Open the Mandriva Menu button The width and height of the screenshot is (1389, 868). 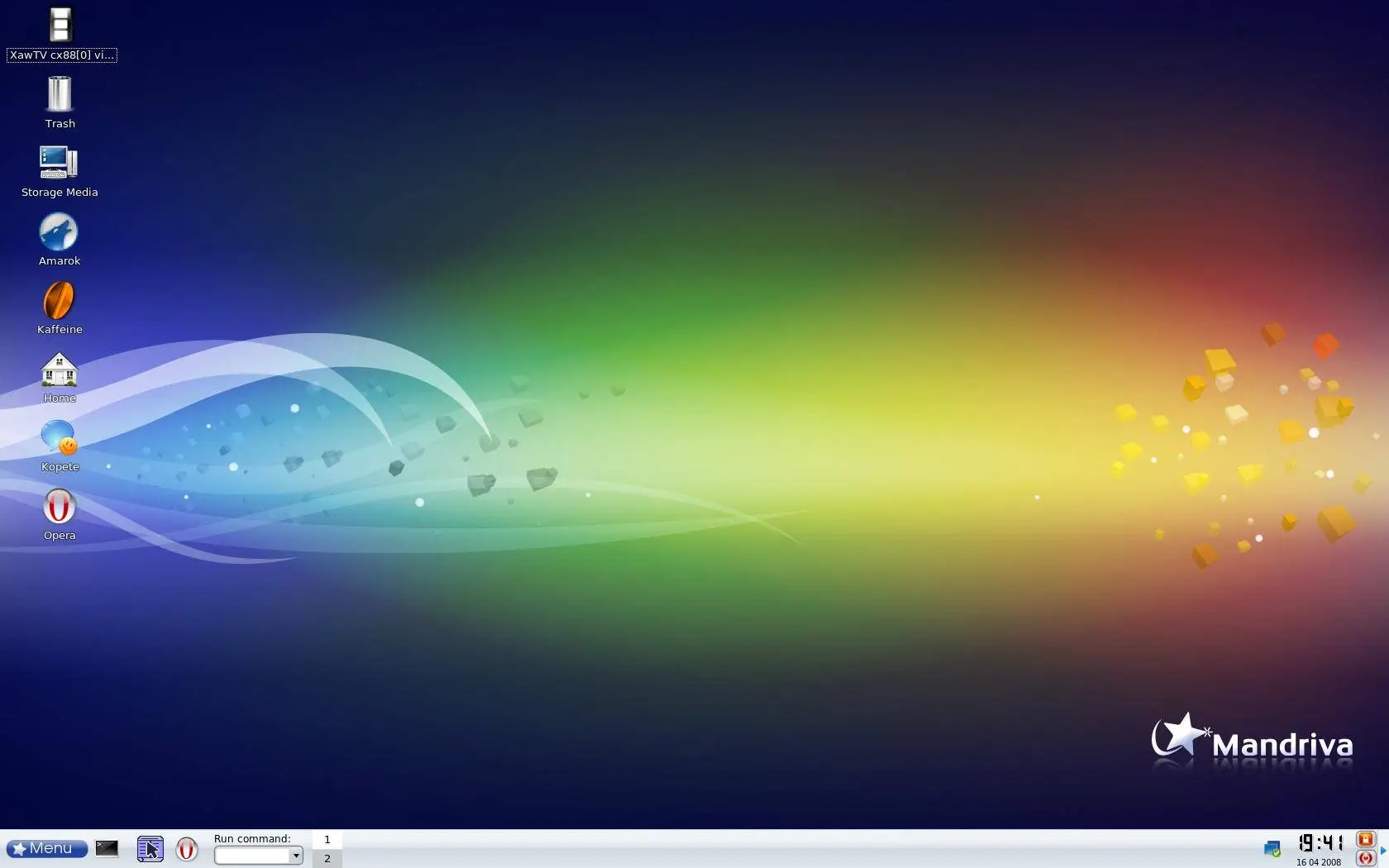(x=46, y=849)
